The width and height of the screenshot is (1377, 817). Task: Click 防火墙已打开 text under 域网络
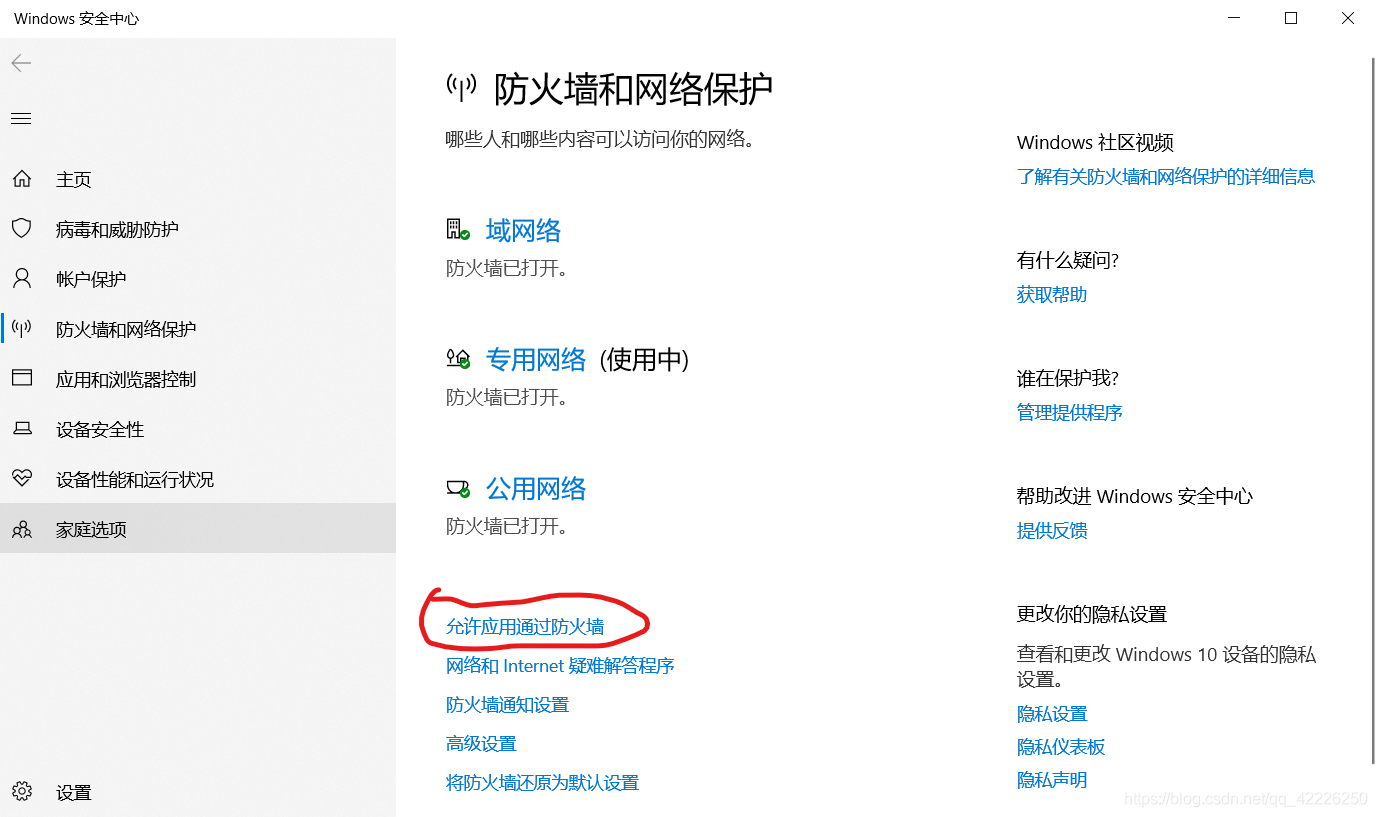coord(507,269)
